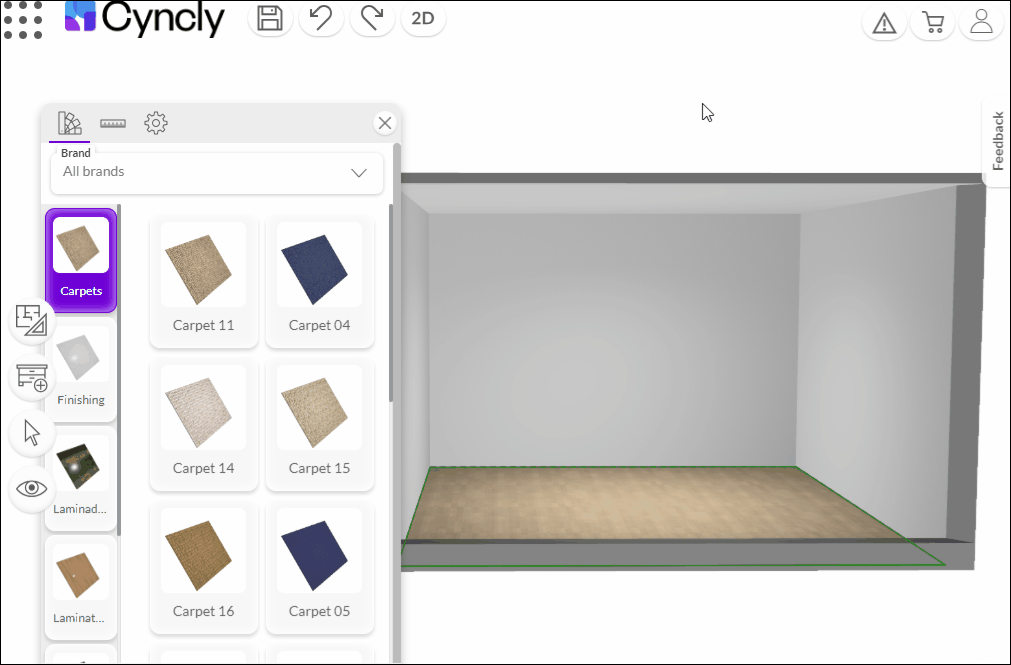Open the shopping cart
This screenshot has height=665, width=1011.
(x=933, y=23)
